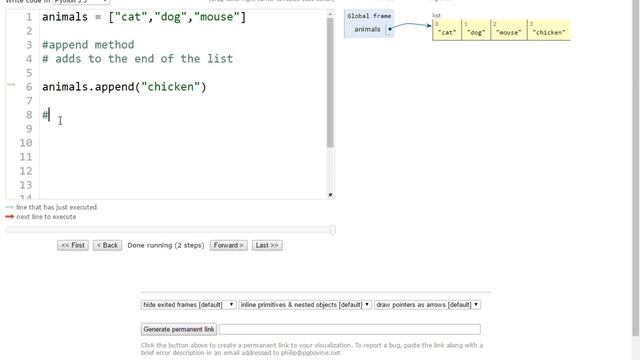Click the executed-line arrow beside line 6

(x=11, y=84)
